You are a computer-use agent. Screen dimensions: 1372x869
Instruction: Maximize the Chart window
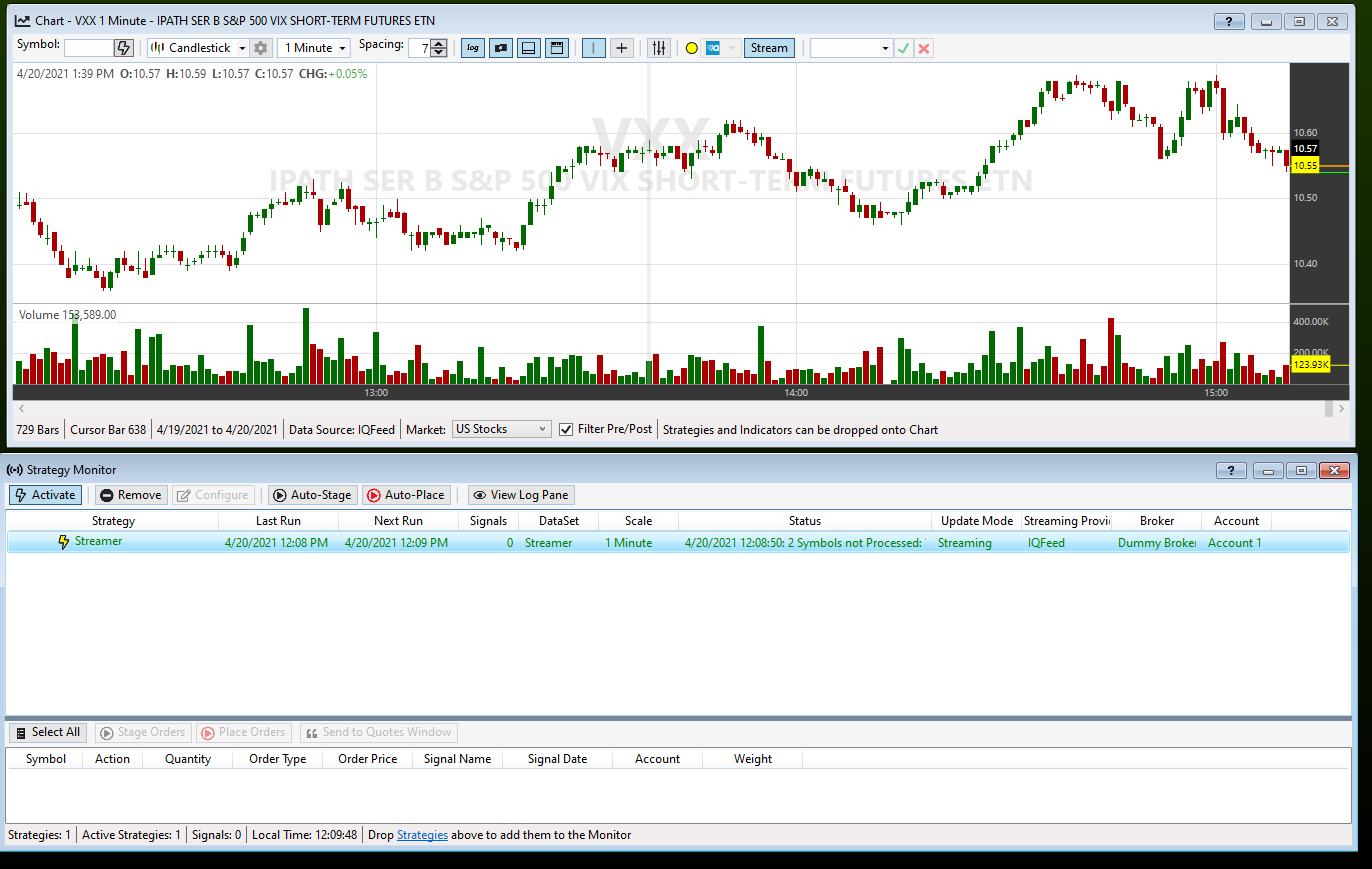[1299, 21]
